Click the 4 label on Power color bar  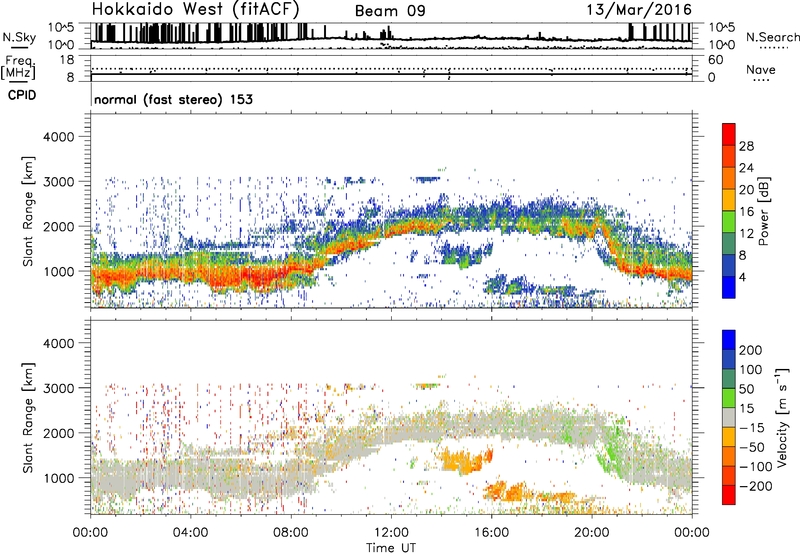(x=742, y=278)
